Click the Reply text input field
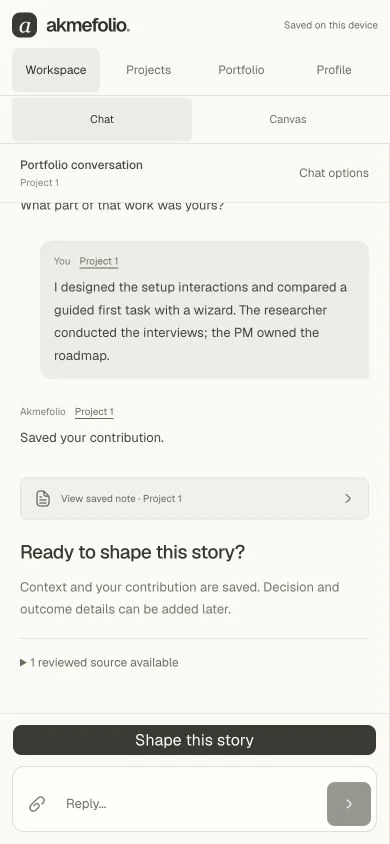 (x=191, y=804)
